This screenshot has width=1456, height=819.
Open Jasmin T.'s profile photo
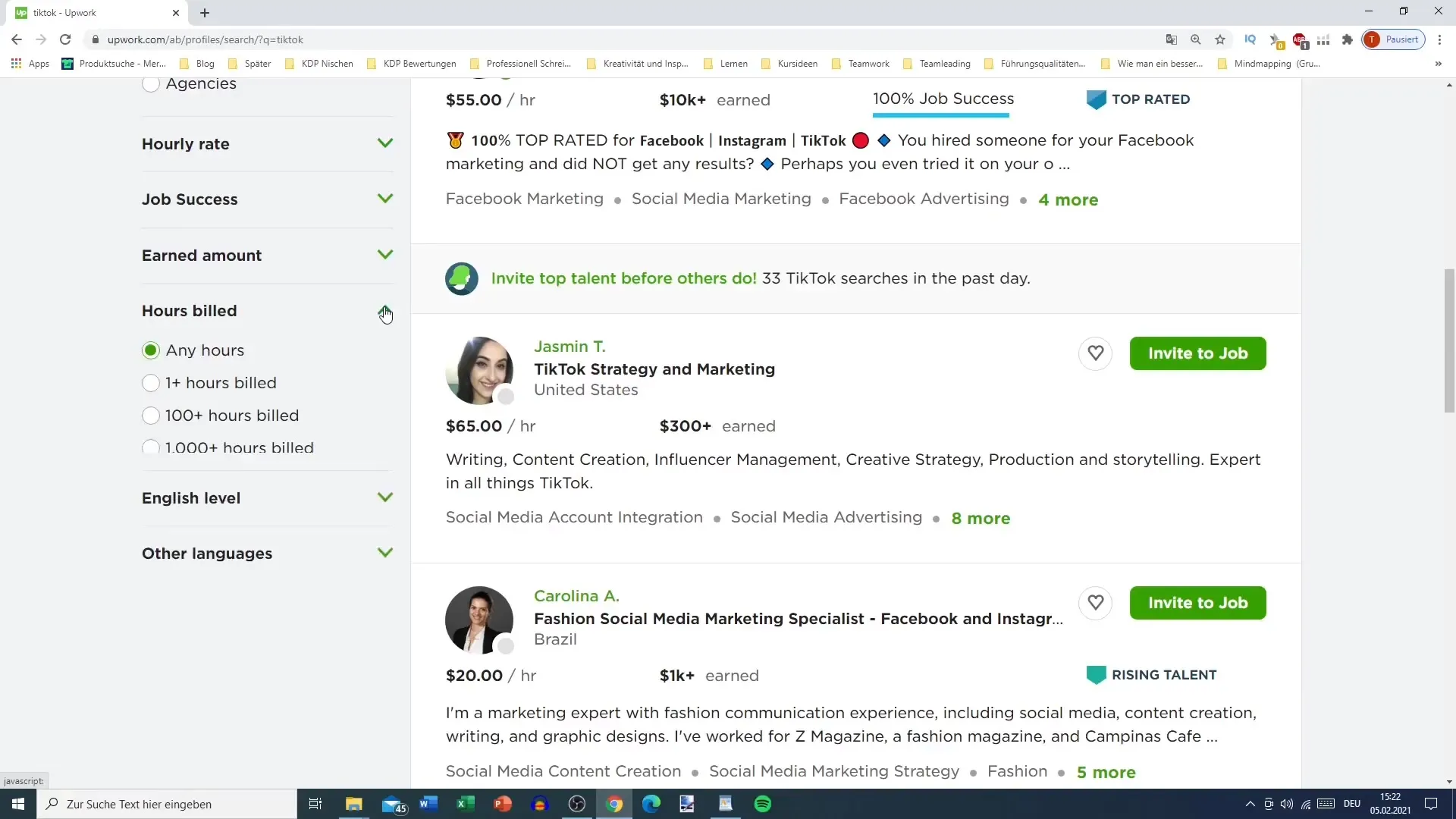pos(479,371)
